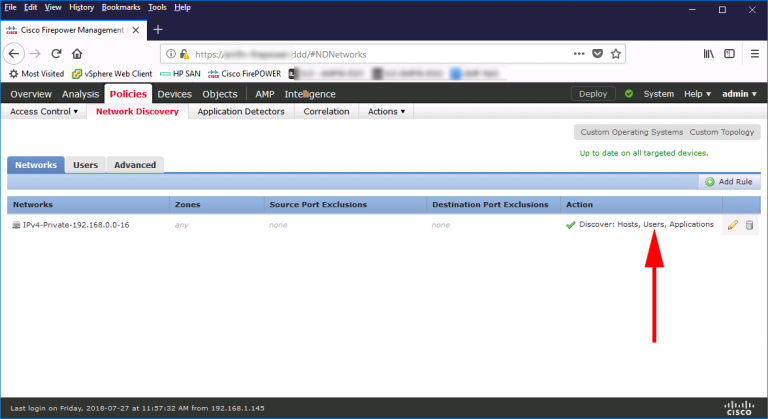Open the admin user dropdown

pyautogui.click(x=739, y=94)
